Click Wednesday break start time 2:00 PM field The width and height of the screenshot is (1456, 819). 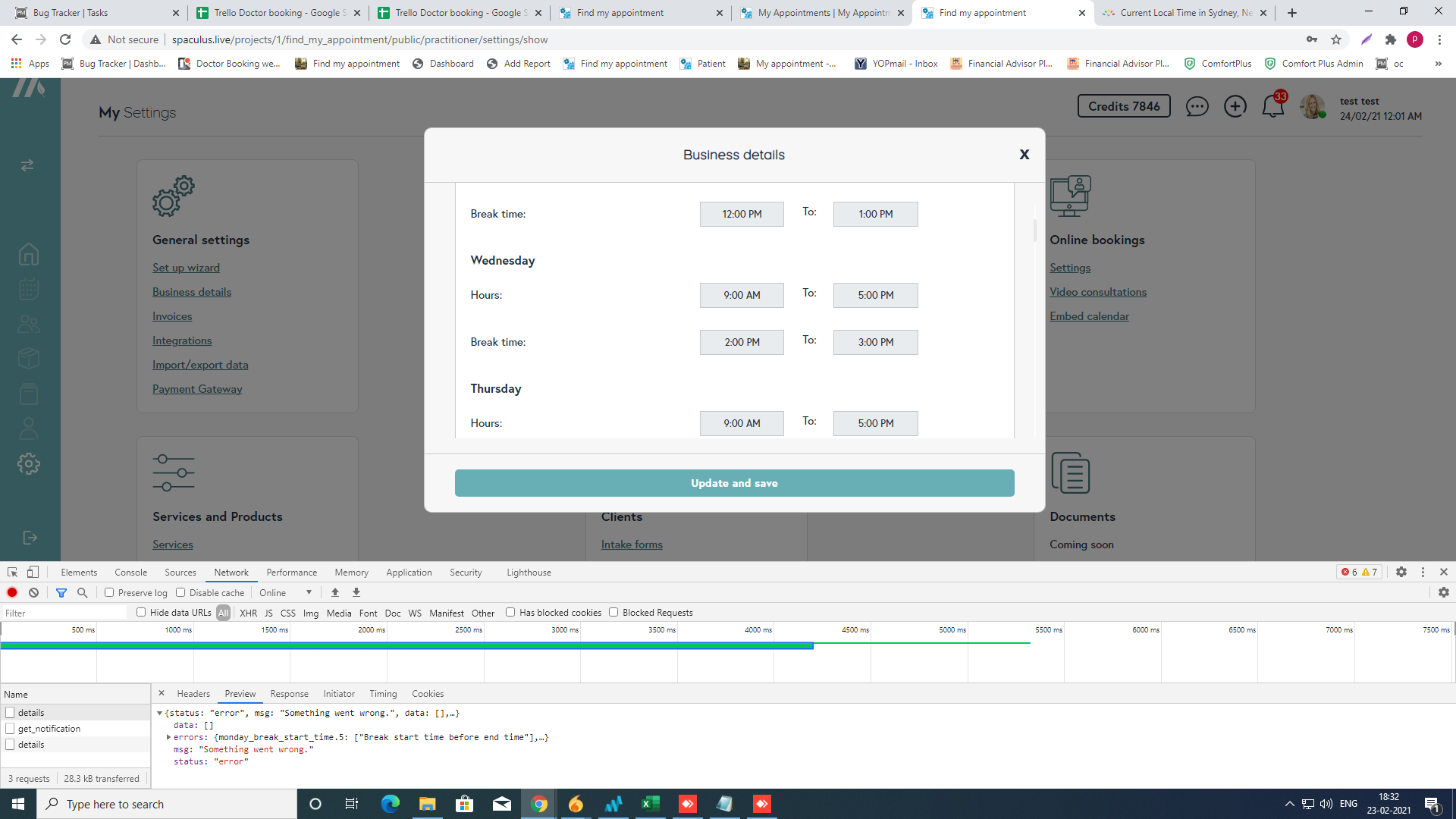(741, 342)
